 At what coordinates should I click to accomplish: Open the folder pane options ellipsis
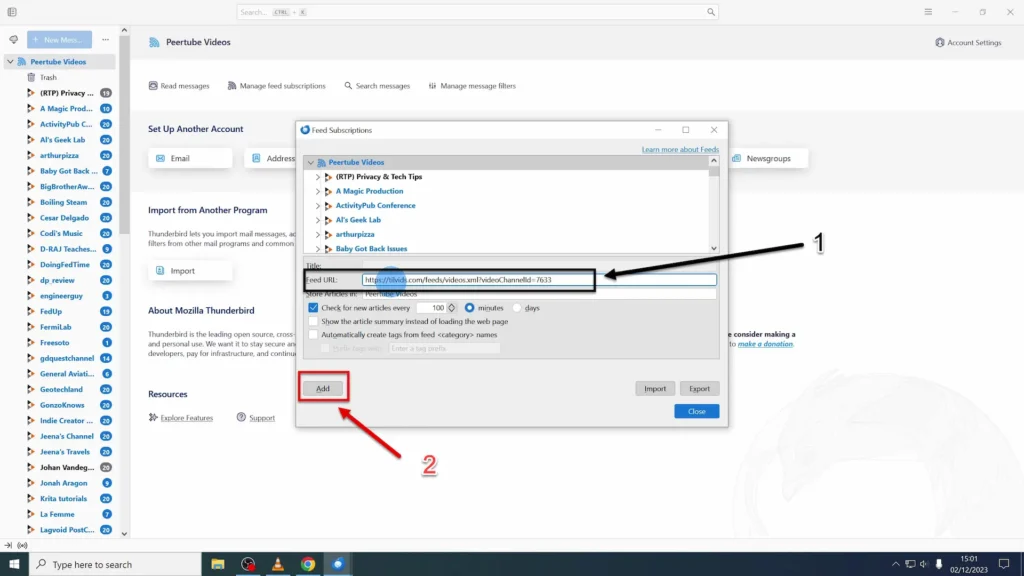tap(105, 40)
